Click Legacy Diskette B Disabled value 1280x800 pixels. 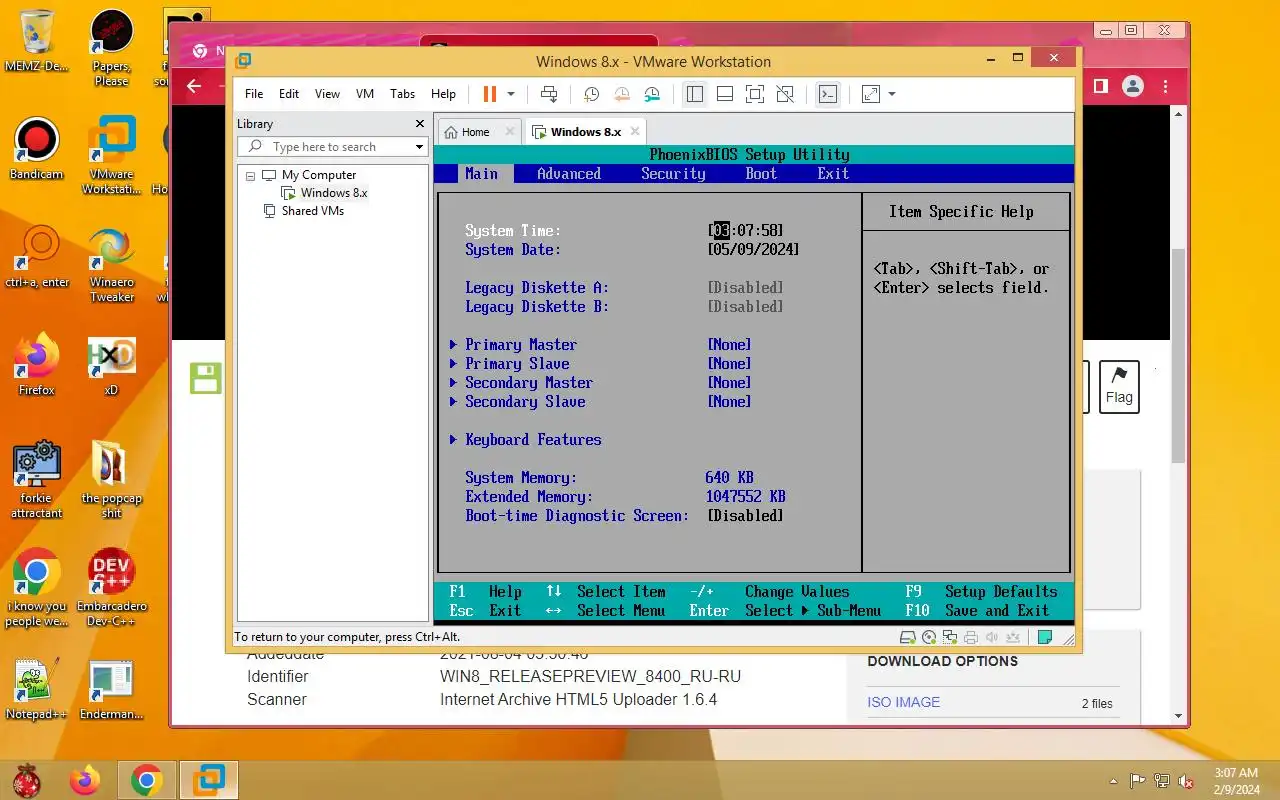click(x=746, y=307)
